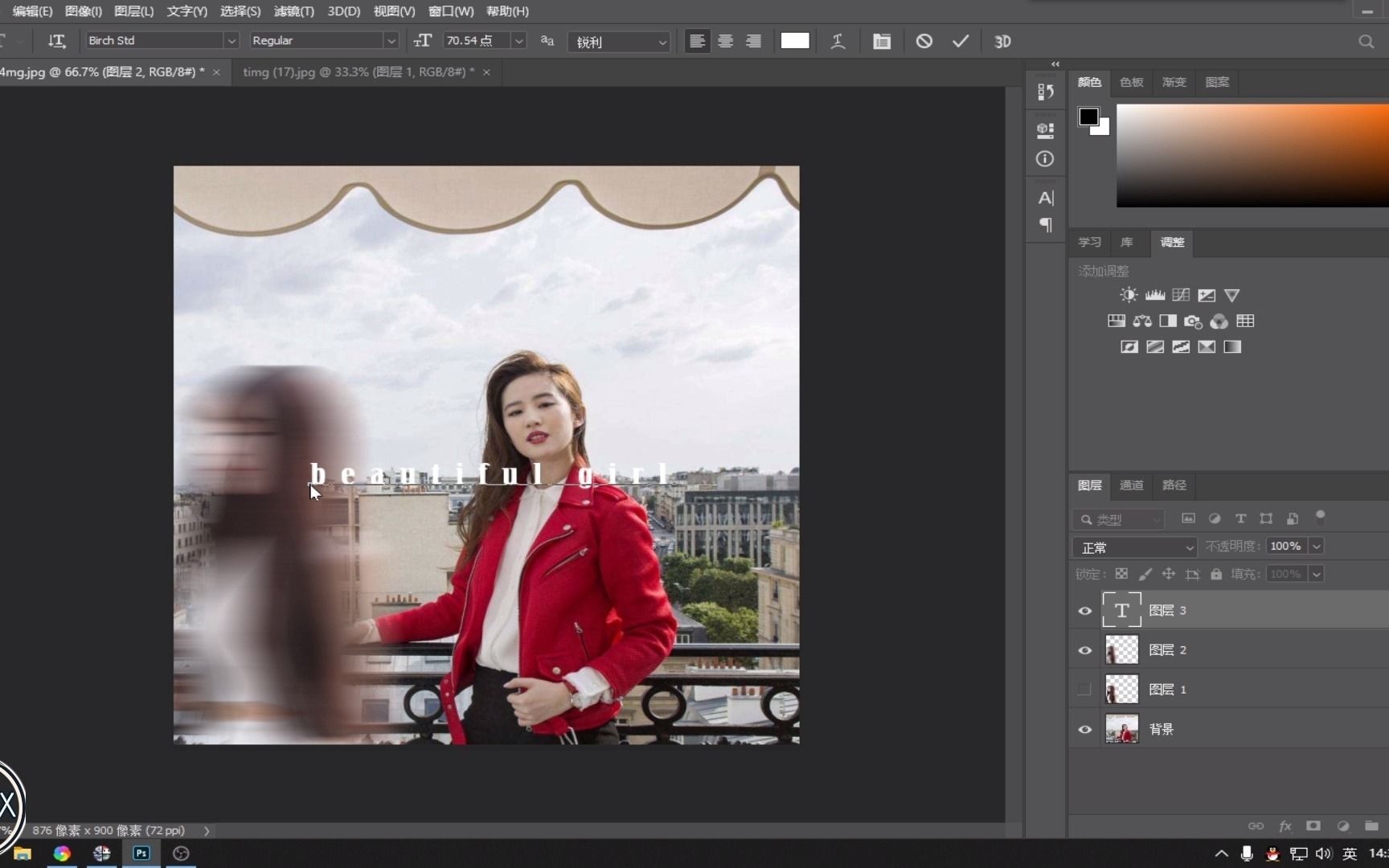This screenshot has height=868, width=1389.
Task: Open the Birch Std font family dropdown
Action: [x=231, y=41]
